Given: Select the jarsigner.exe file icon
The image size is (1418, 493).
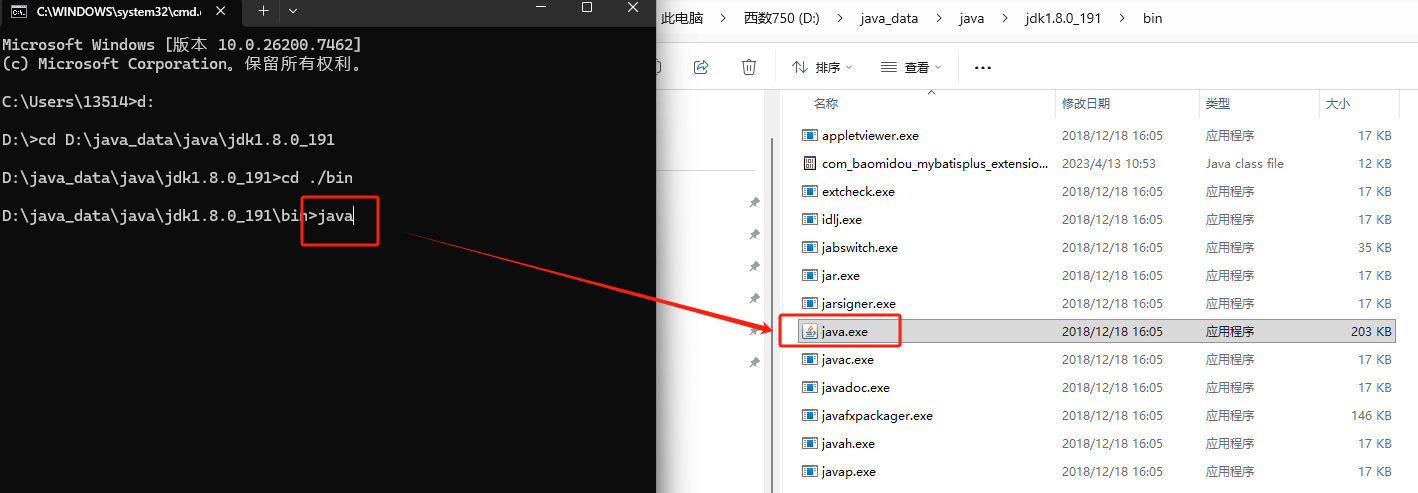Looking at the screenshot, I should coord(810,303).
